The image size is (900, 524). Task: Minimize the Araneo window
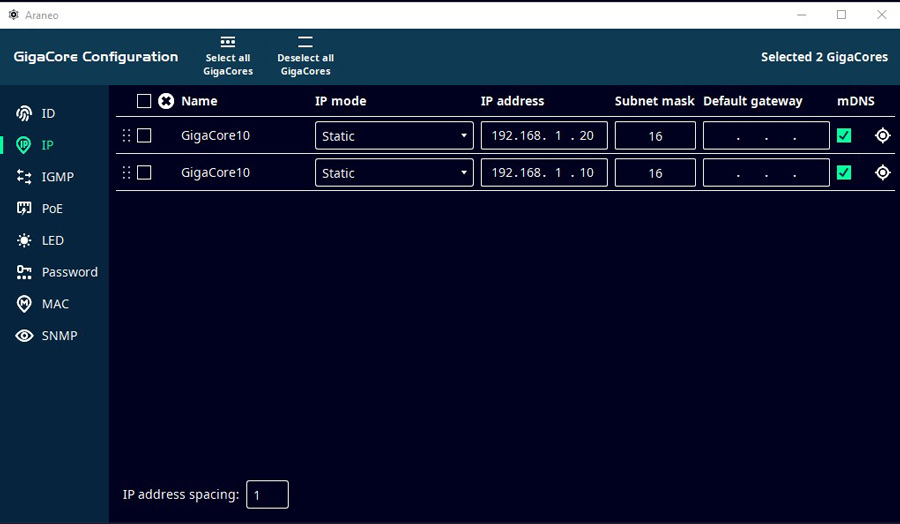(x=801, y=15)
